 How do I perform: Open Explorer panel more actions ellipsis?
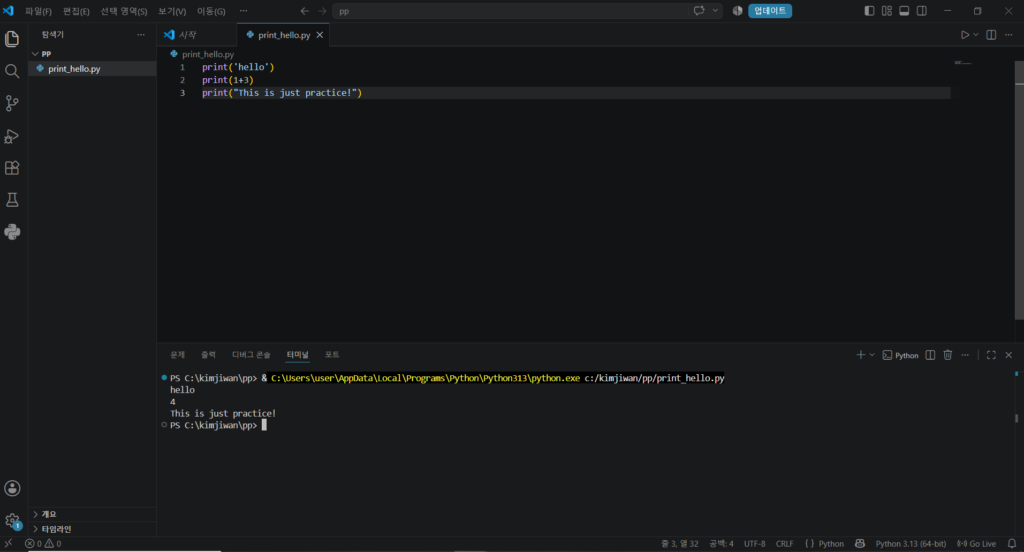click(141, 35)
